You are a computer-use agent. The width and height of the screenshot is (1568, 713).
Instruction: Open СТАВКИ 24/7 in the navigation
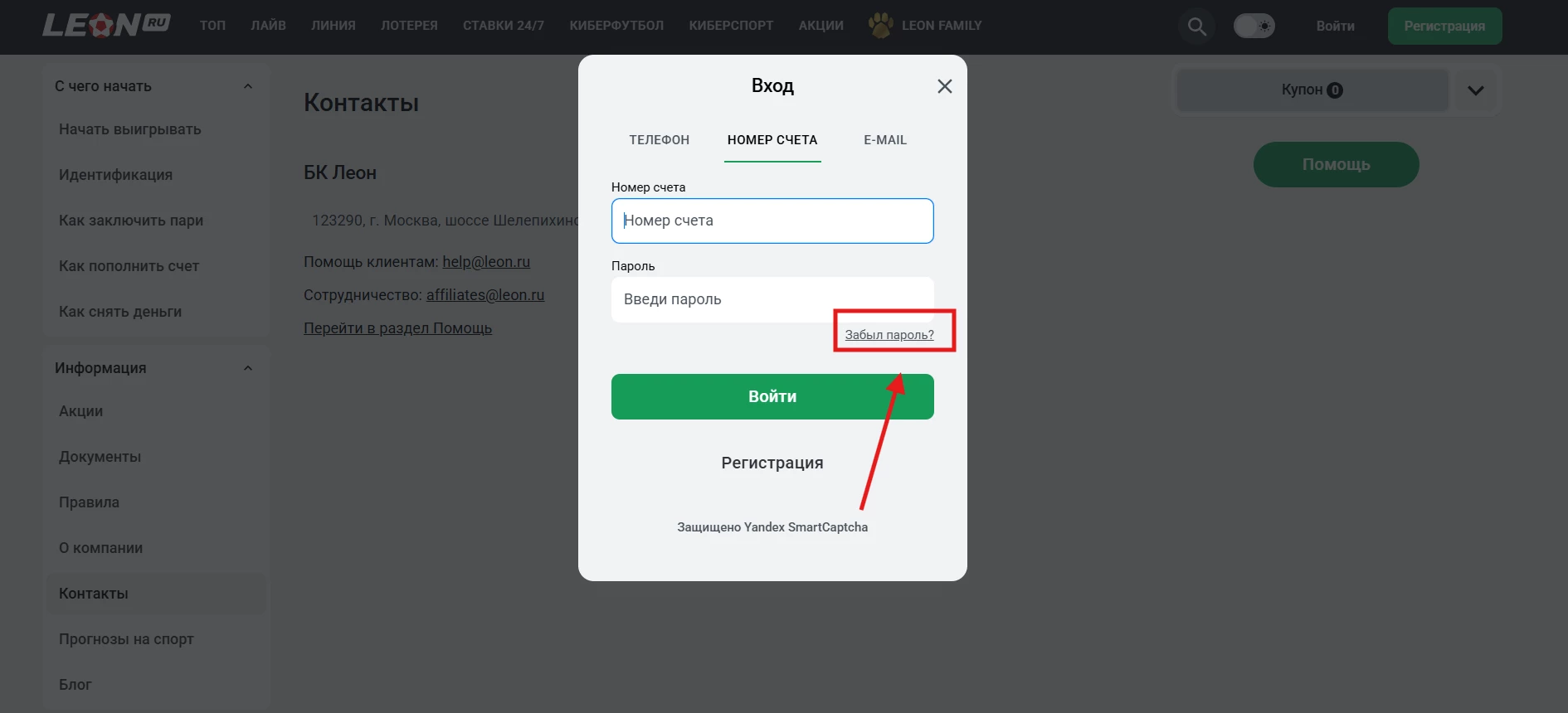tap(504, 26)
